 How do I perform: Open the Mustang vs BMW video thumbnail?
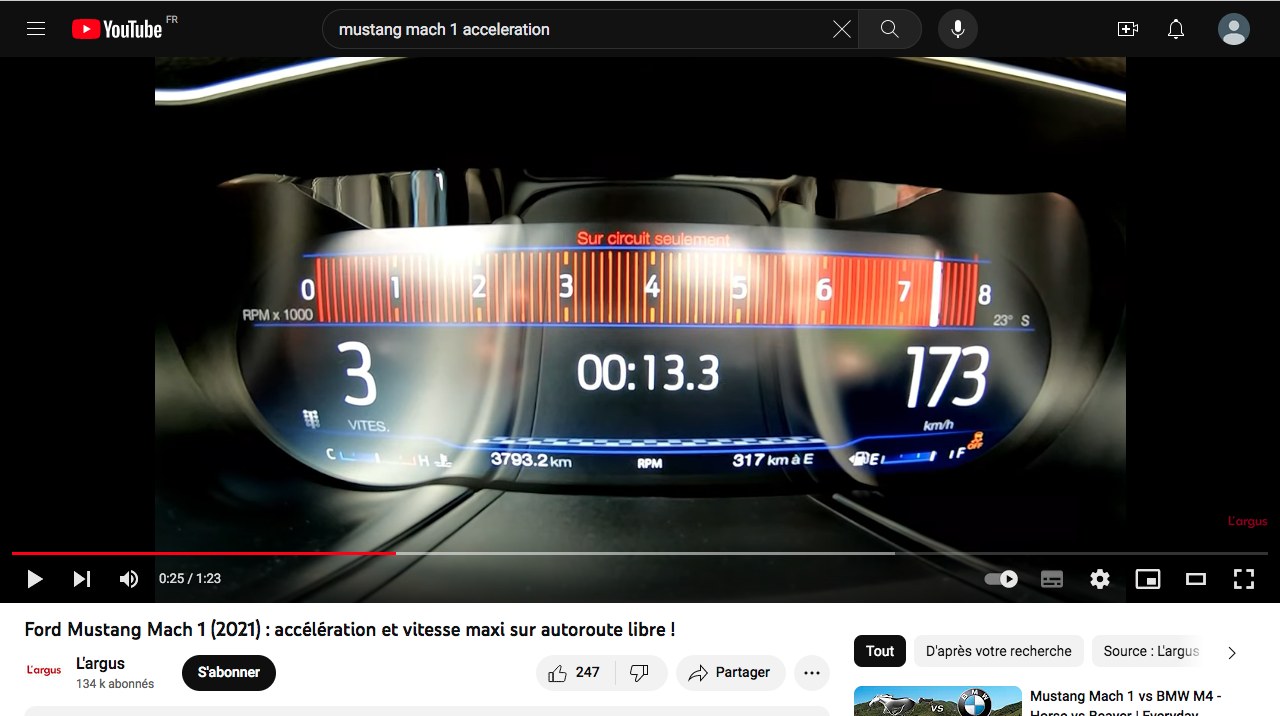point(938,701)
